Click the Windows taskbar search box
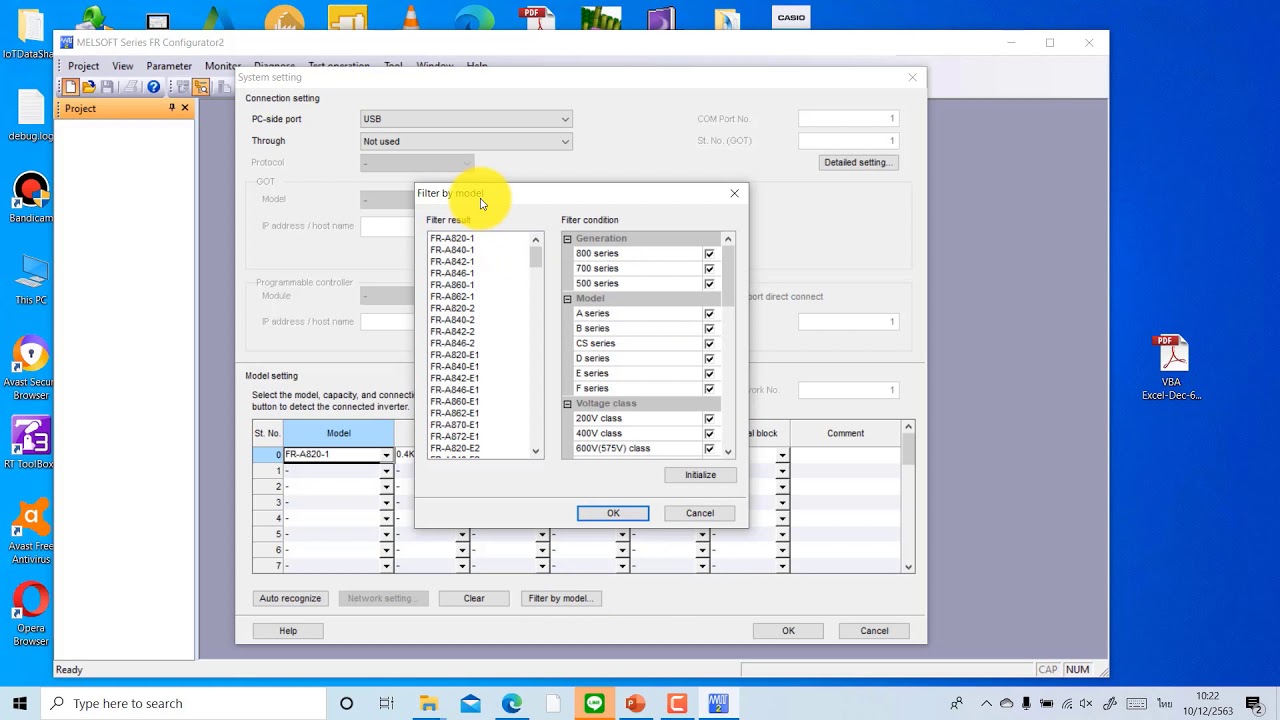This screenshot has width=1280, height=720. pos(186,704)
